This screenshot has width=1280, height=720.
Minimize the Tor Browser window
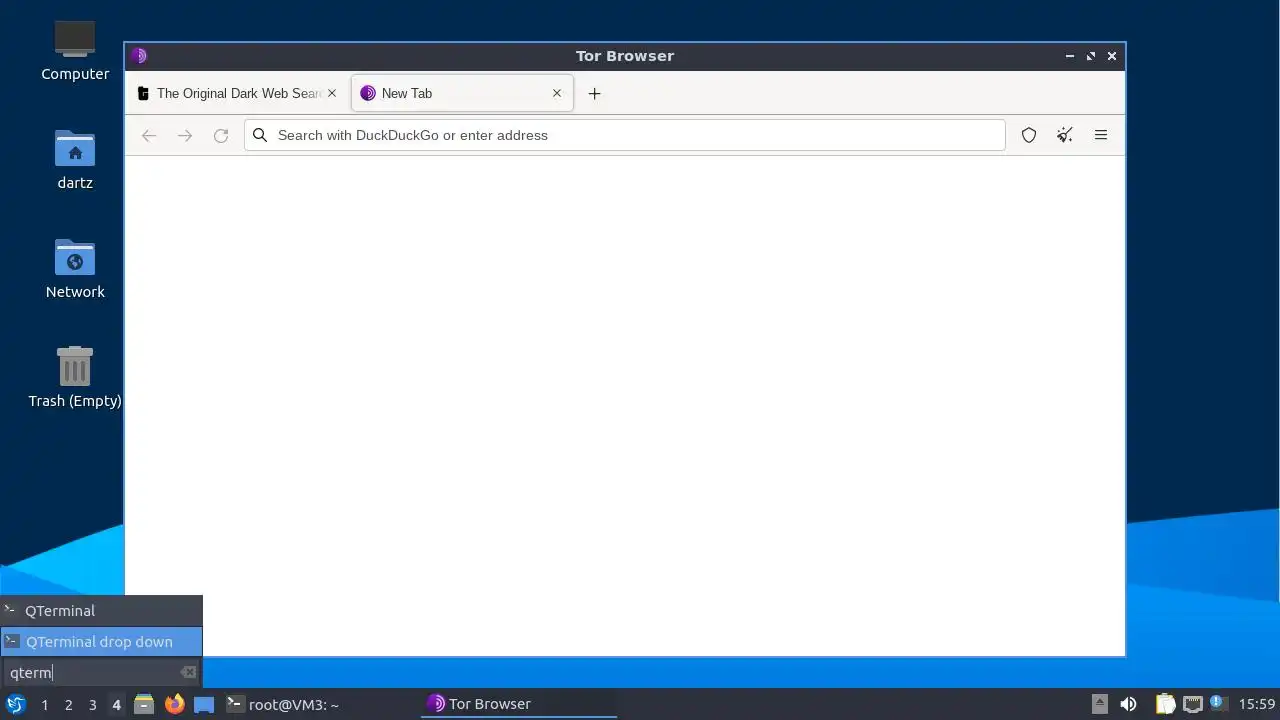(x=1070, y=56)
